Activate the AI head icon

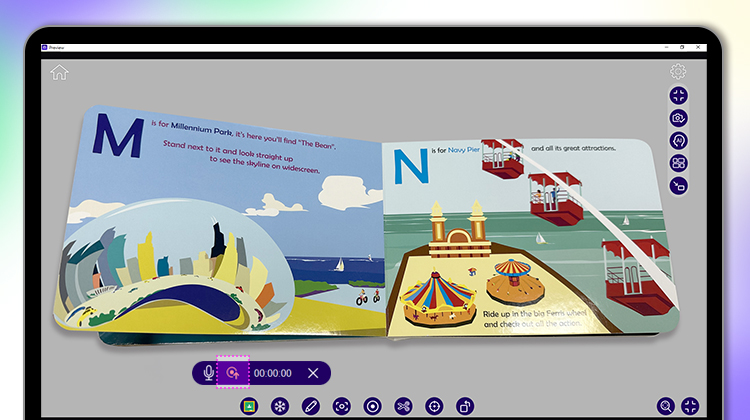pyautogui.click(x=678, y=141)
